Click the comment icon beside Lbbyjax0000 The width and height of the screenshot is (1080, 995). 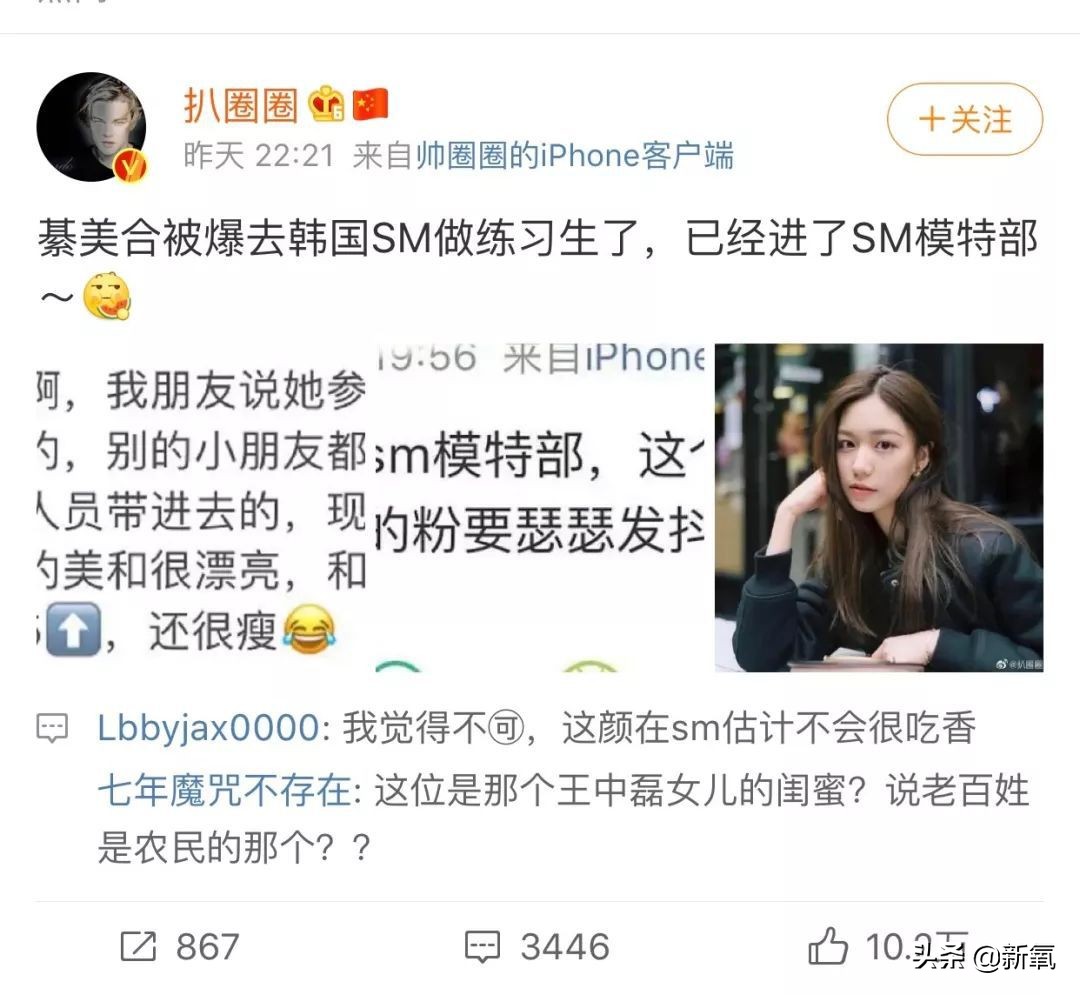click(52, 728)
